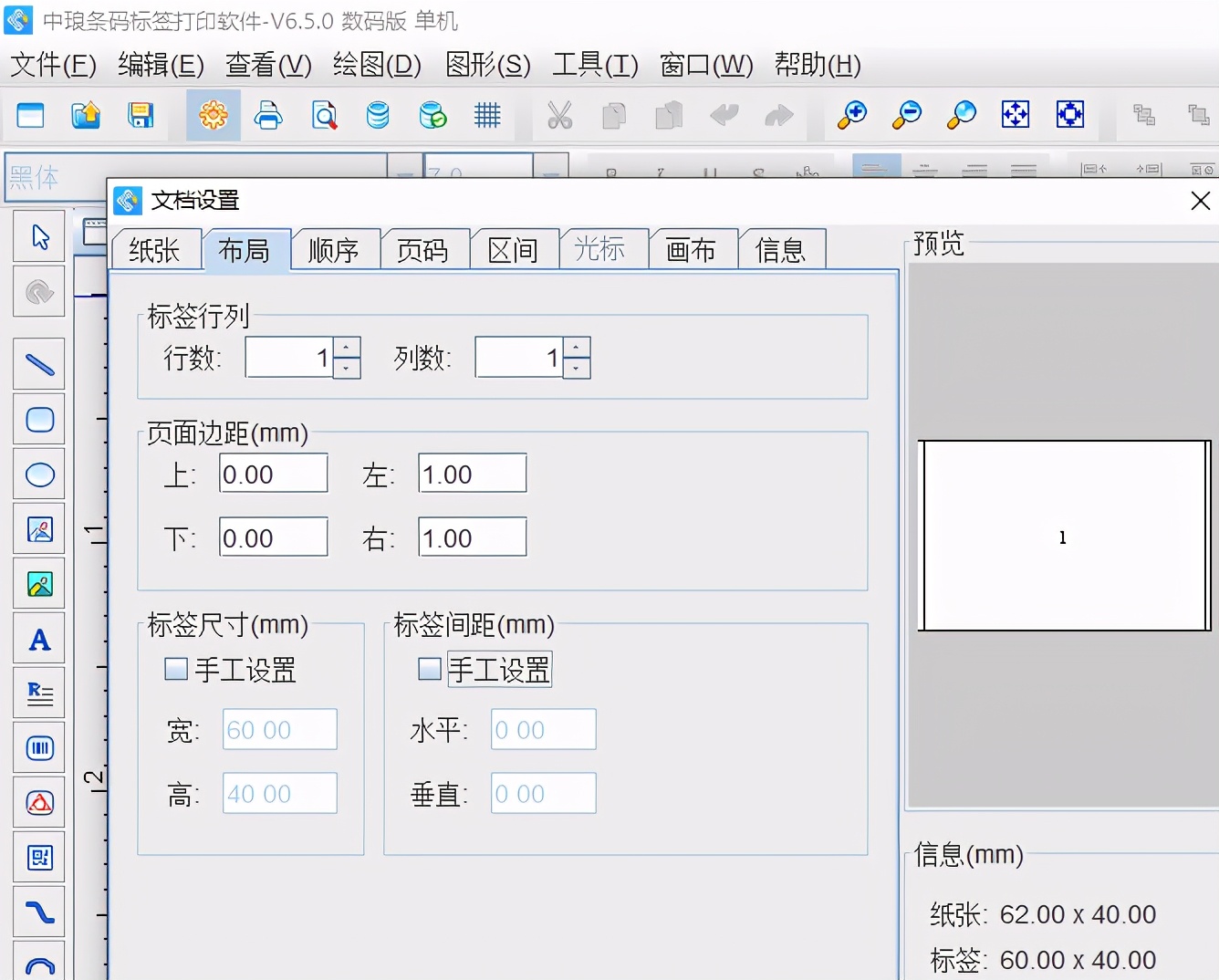Select the barcode drawing tool
Viewport: 1219px width, 980px height.
(39, 748)
